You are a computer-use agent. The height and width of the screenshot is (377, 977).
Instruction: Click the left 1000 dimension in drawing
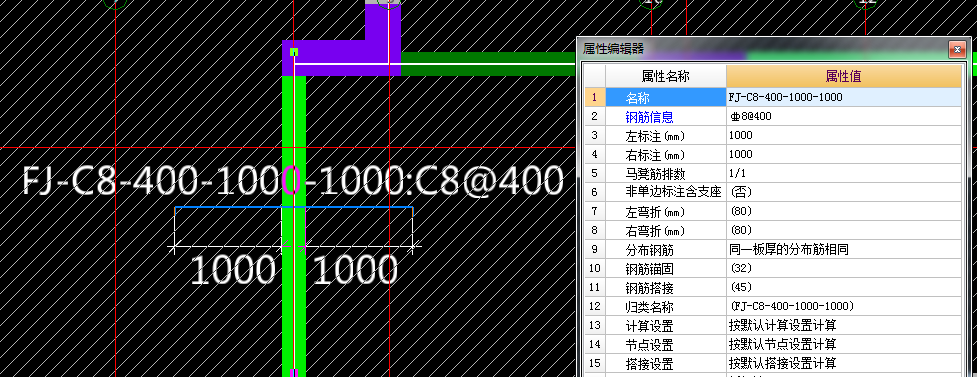[233, 270]
